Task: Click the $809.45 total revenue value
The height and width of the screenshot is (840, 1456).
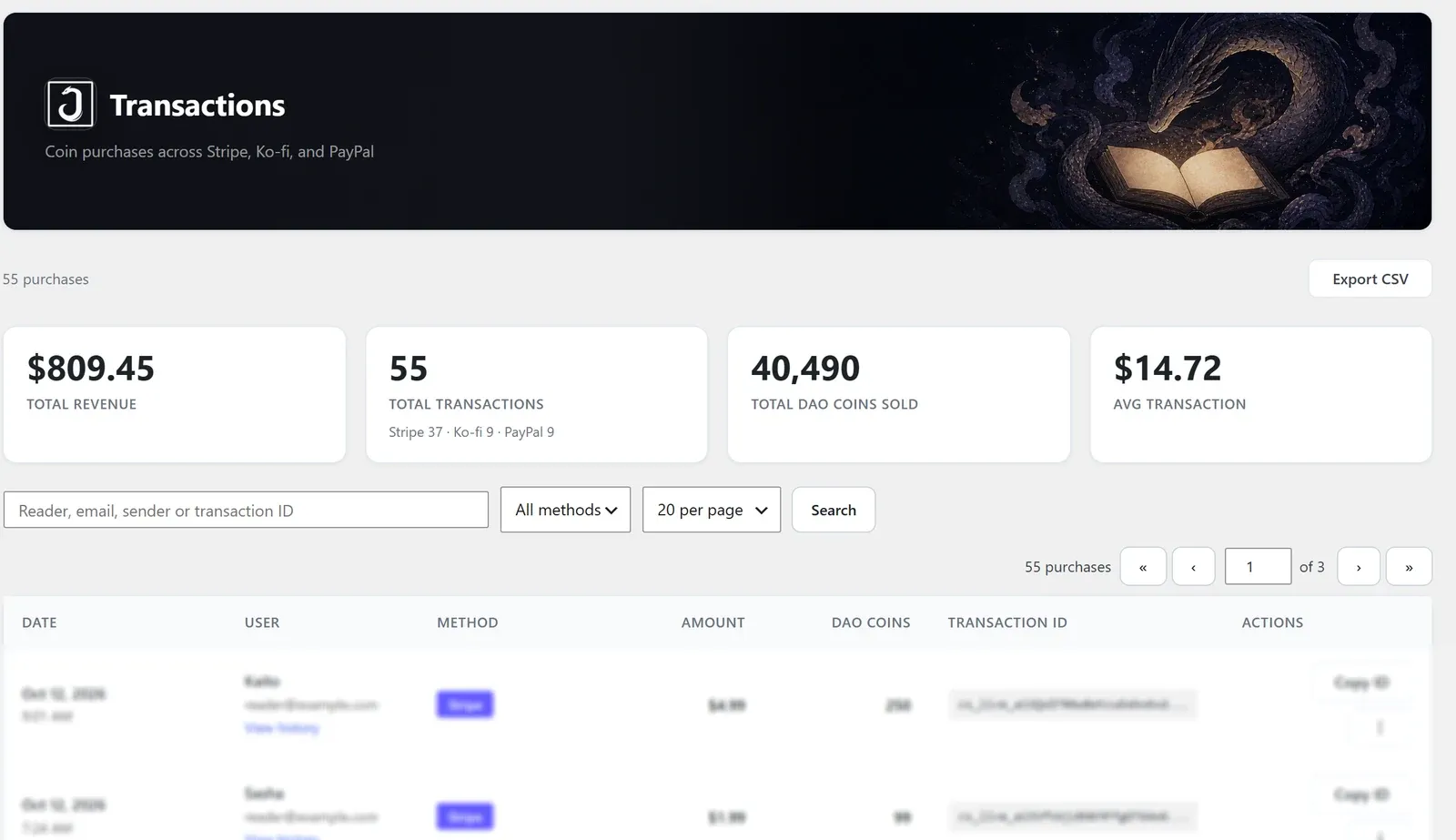Action: pyautogui.click(x=91, y=369)
